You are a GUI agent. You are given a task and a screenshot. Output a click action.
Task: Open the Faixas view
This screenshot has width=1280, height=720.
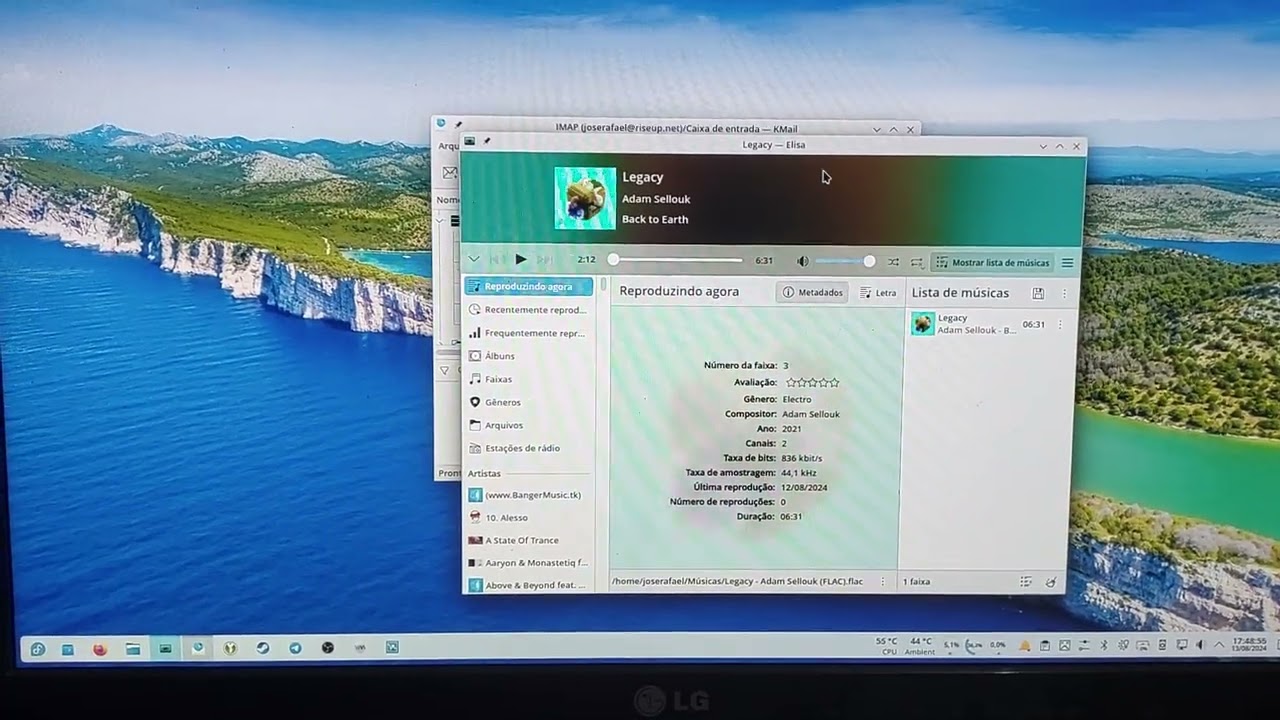[x=529, y=379]
